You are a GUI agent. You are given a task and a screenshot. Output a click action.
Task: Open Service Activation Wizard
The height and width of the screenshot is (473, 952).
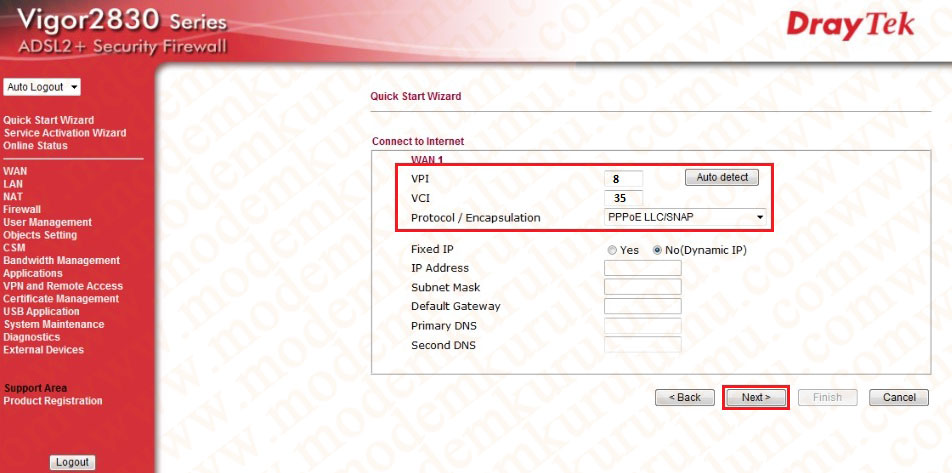(x=64, y=133)
